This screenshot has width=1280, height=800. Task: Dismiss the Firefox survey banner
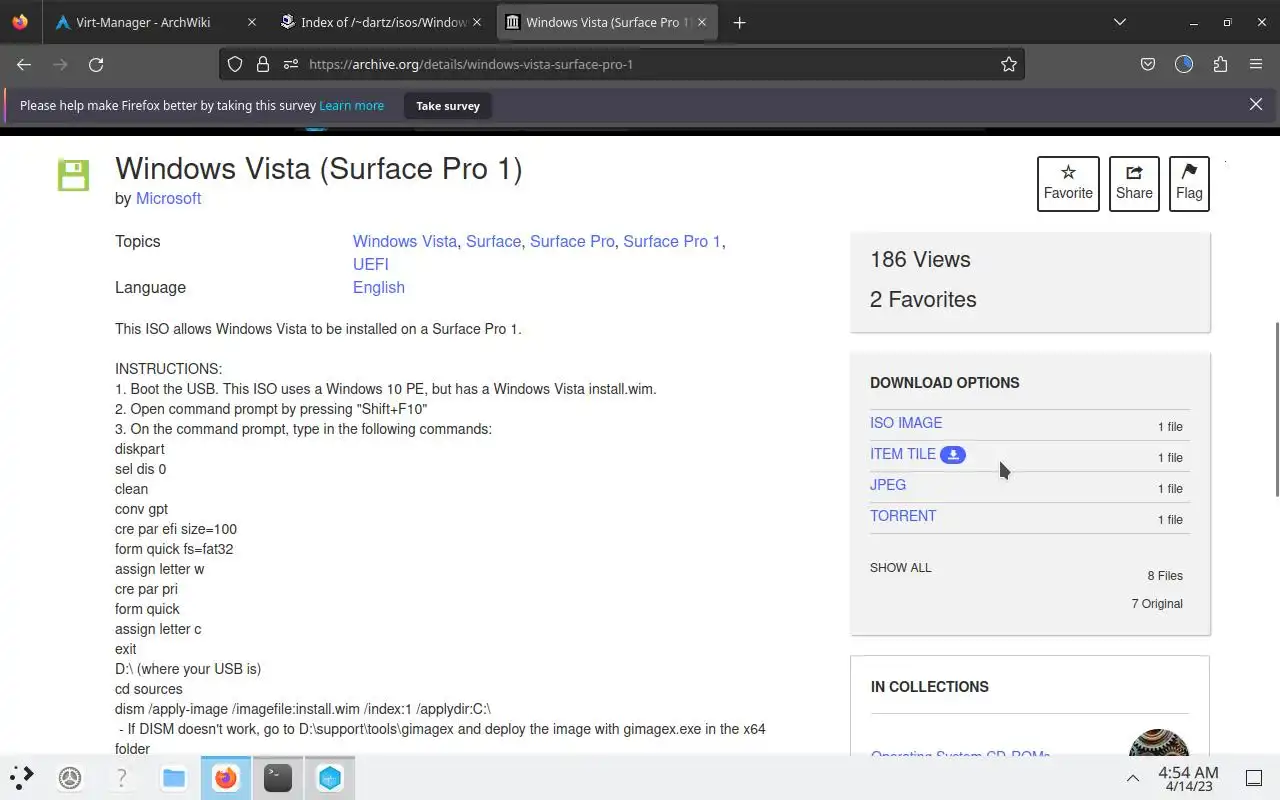[1256, 104]
